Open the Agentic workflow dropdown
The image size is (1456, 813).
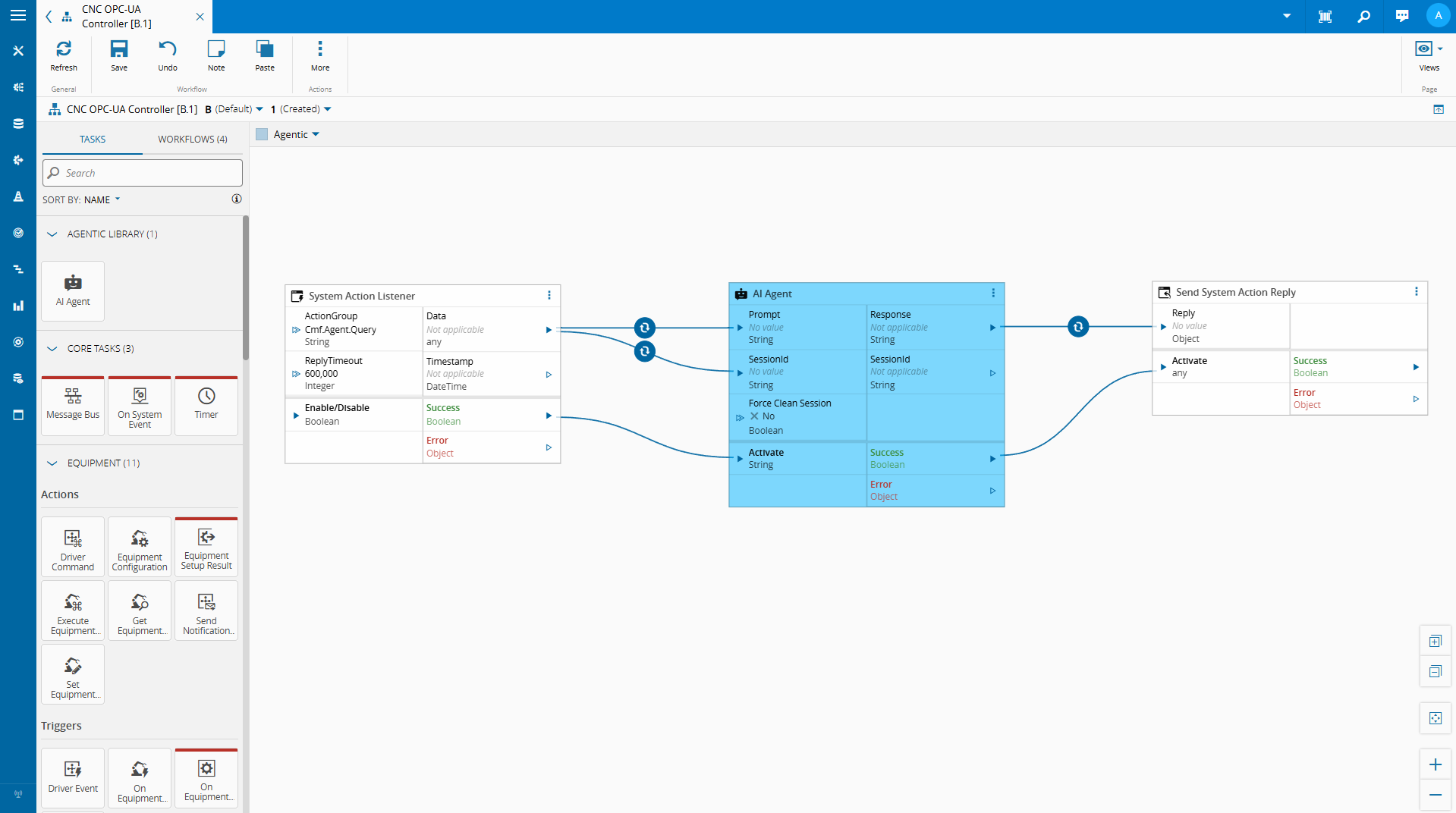click(x=316, y=134)
